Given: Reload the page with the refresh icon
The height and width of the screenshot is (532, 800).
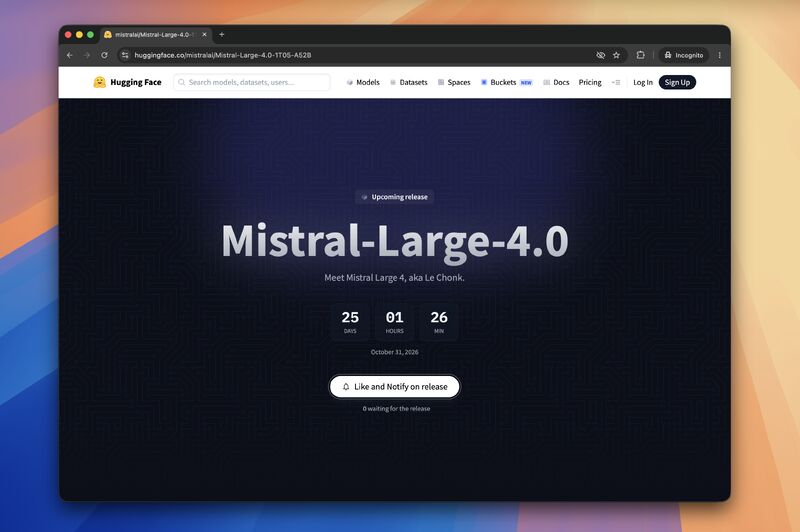Looking at the screenshot, I should coord(105,55).
